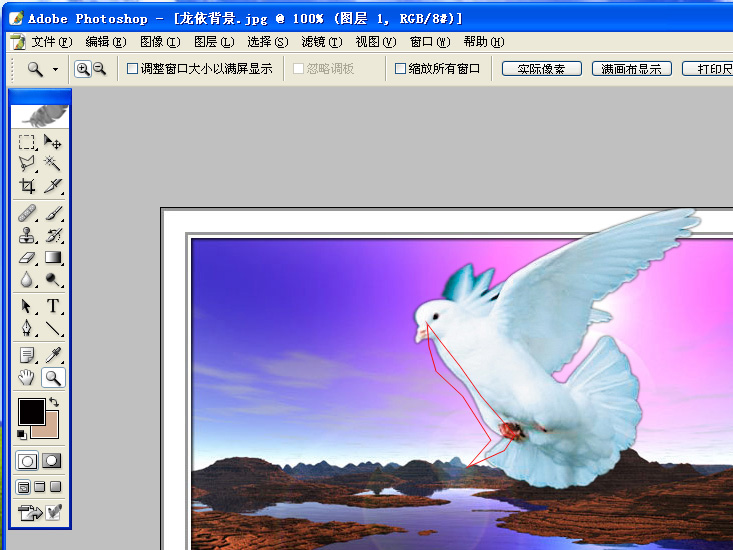The image size is (733, 550).
Task: Select the Eyedropper tool
Action: 52,355
